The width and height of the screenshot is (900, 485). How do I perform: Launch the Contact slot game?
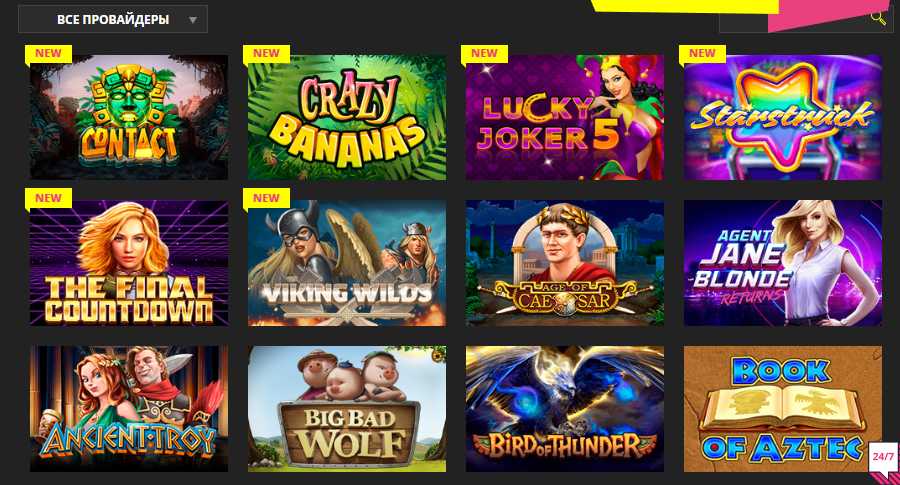129,118
